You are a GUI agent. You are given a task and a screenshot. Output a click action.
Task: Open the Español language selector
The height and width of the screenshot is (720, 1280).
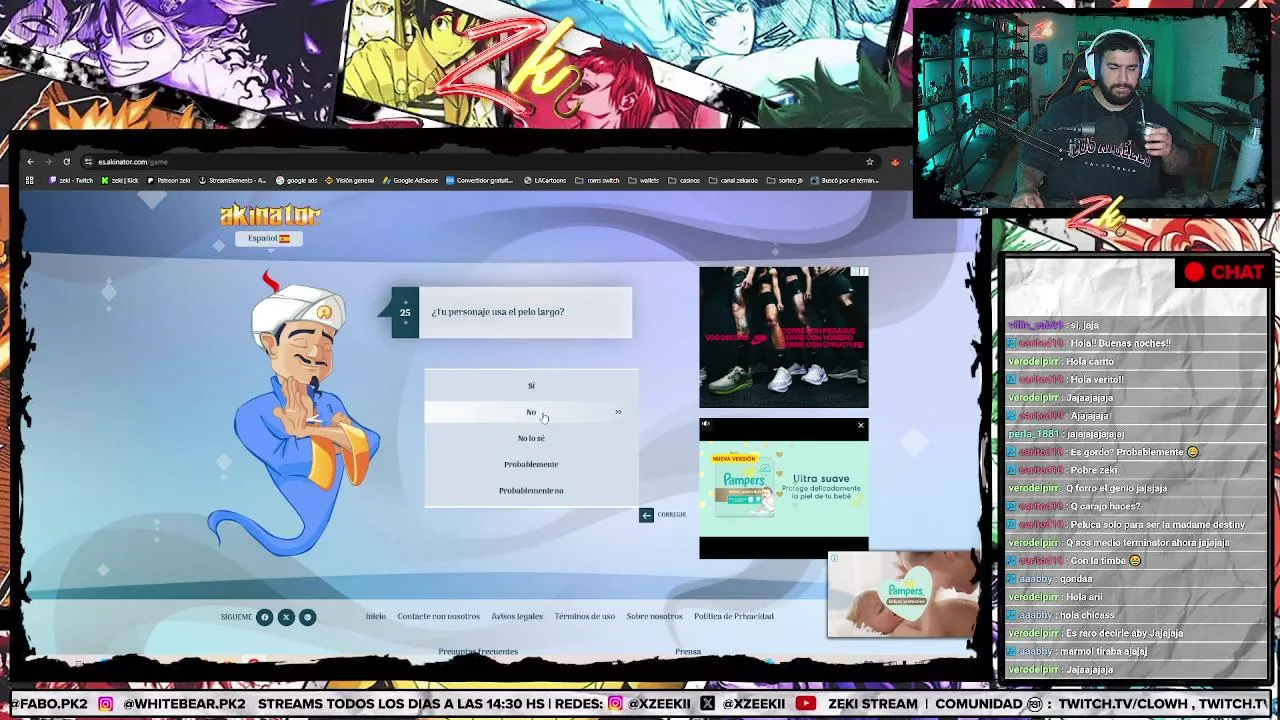pyautogui.click(x=269, y=239)
